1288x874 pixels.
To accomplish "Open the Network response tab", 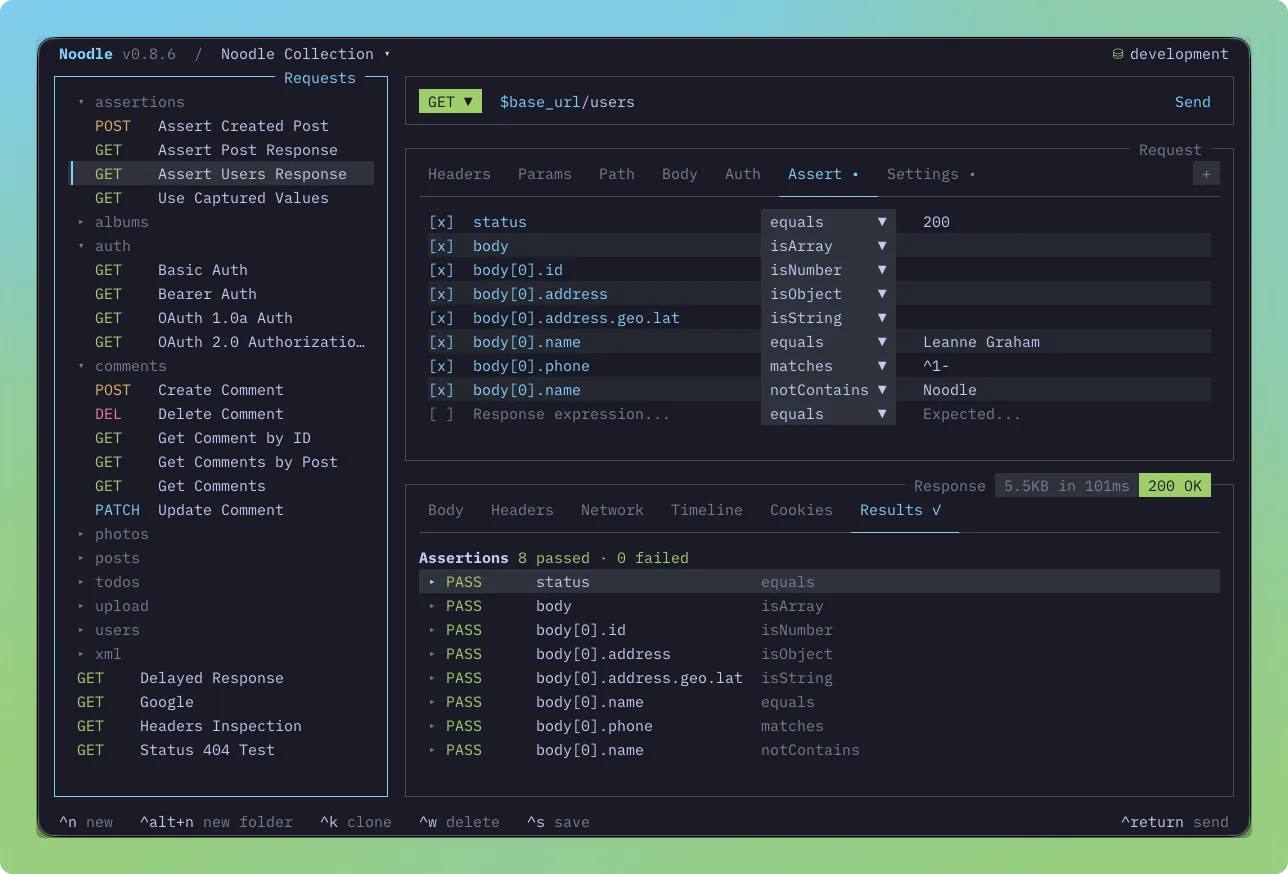I will tap(612, 510).
